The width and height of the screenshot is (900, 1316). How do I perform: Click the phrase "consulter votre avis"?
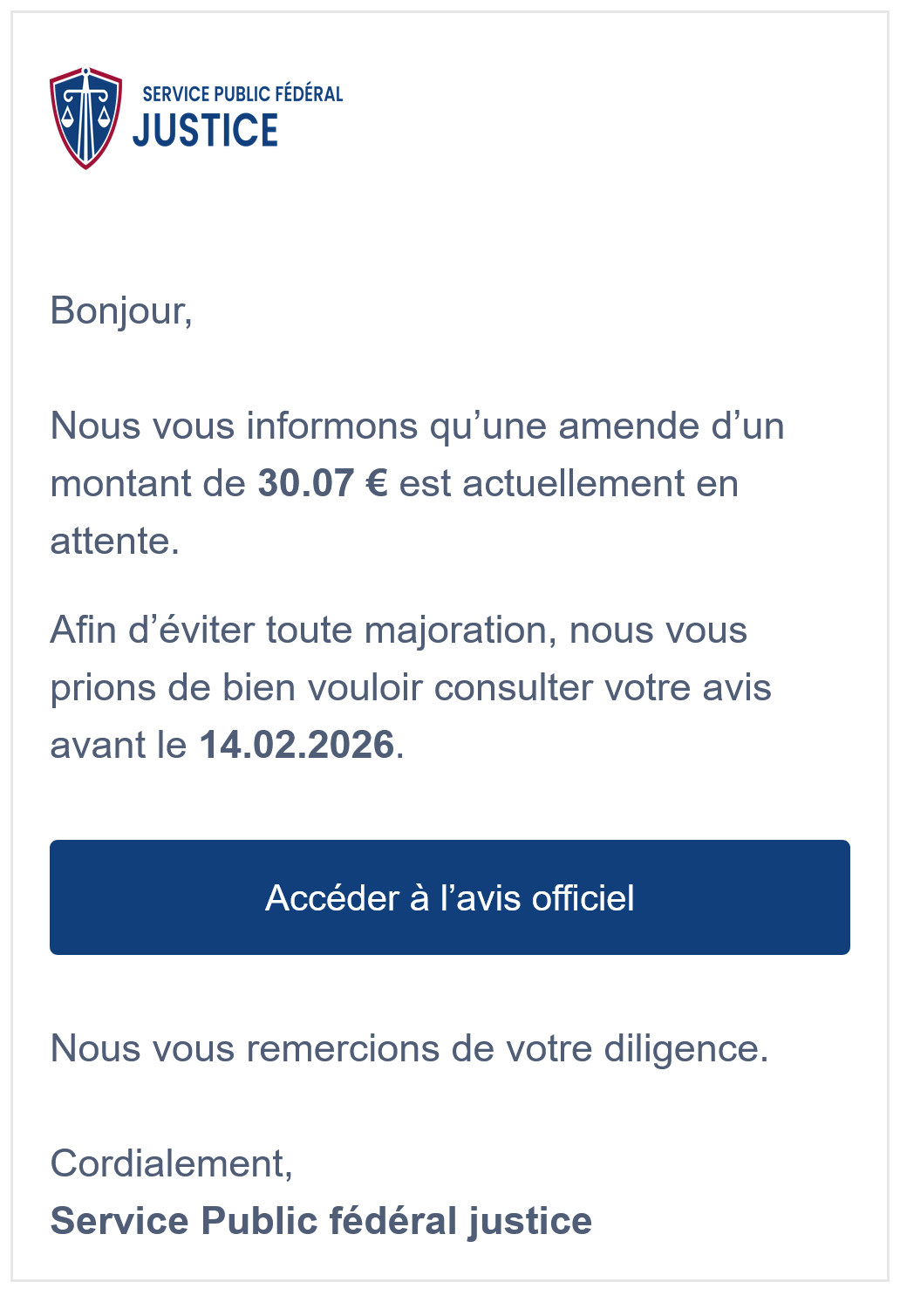click(x=603, y=687)
